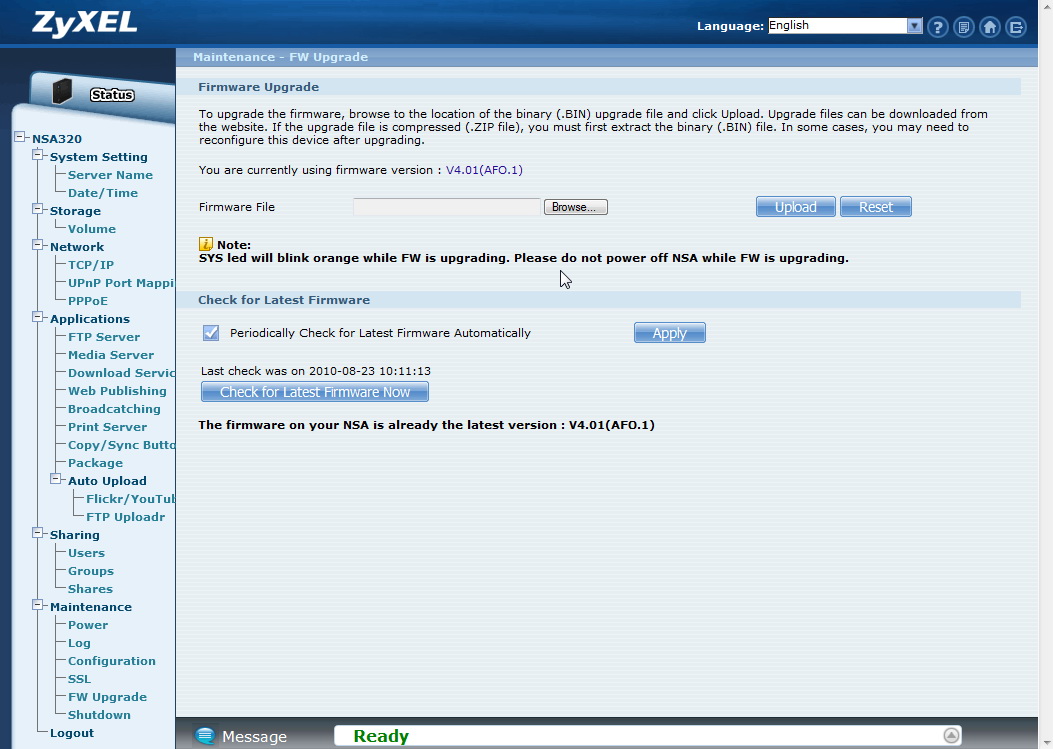The height and width of the screenshot is (749, 1053).
Task: Open Users under Sharing
Action: click(86, 553)
